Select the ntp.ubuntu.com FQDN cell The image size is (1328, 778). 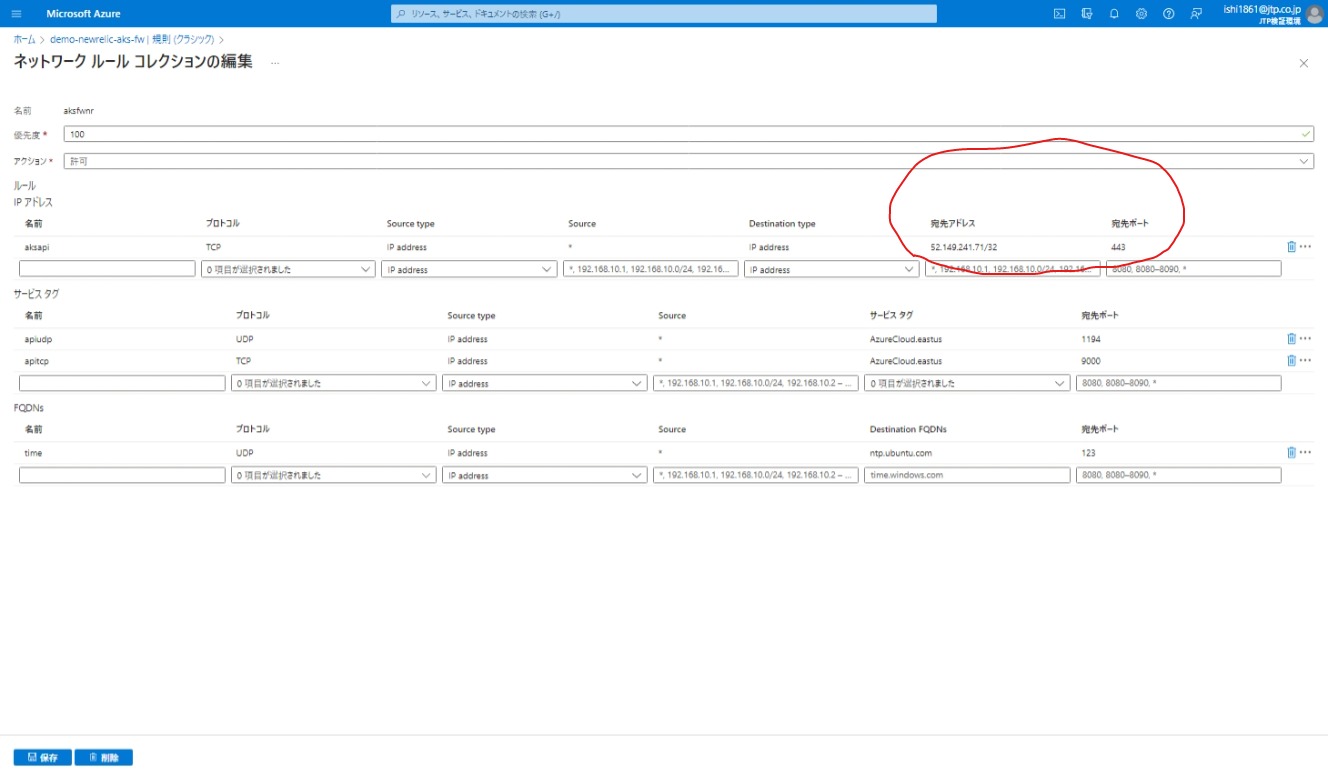[x=901, y=453]
